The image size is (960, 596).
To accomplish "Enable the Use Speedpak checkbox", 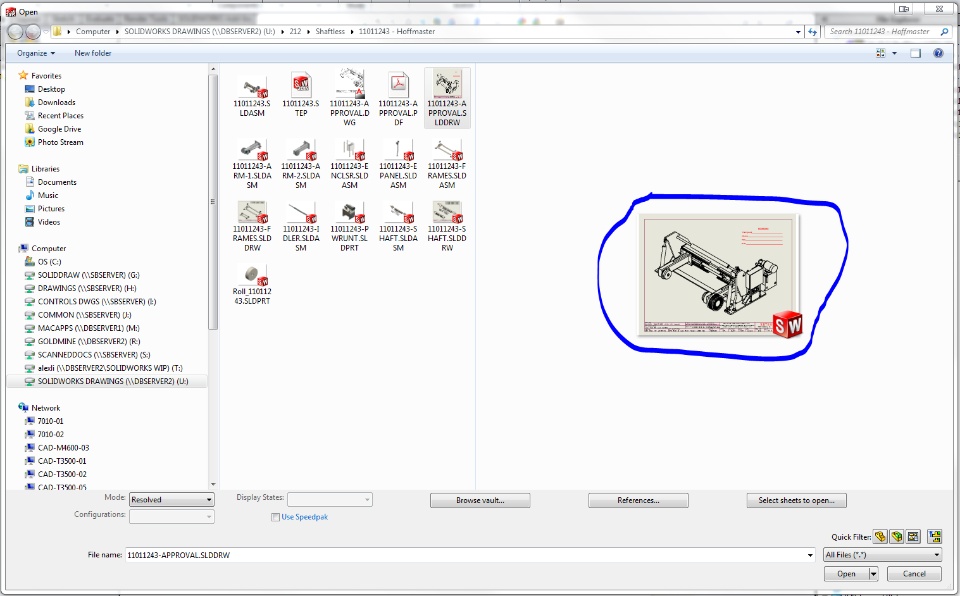I will tap(275, 517).
